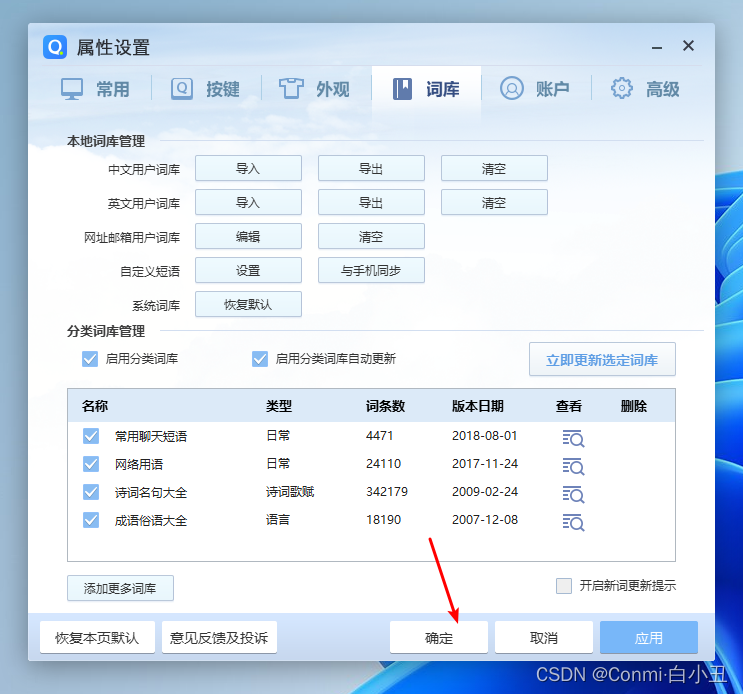Click the 版本日期 column header

pos(478,406)
